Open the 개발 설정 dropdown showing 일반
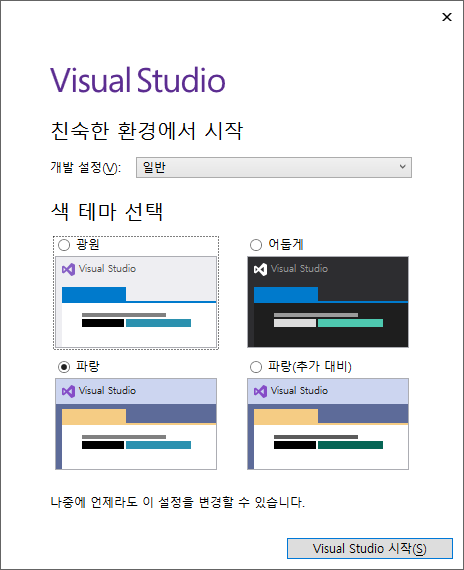 (274, 168)
